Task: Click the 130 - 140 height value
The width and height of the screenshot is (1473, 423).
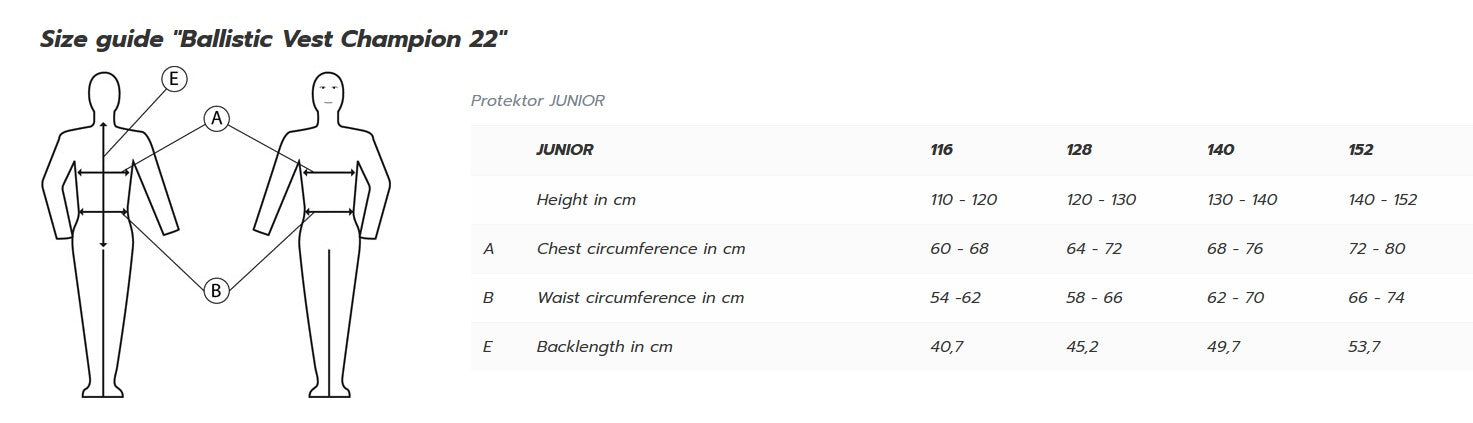Action: pyautogui.click(x=1242, y=200)
